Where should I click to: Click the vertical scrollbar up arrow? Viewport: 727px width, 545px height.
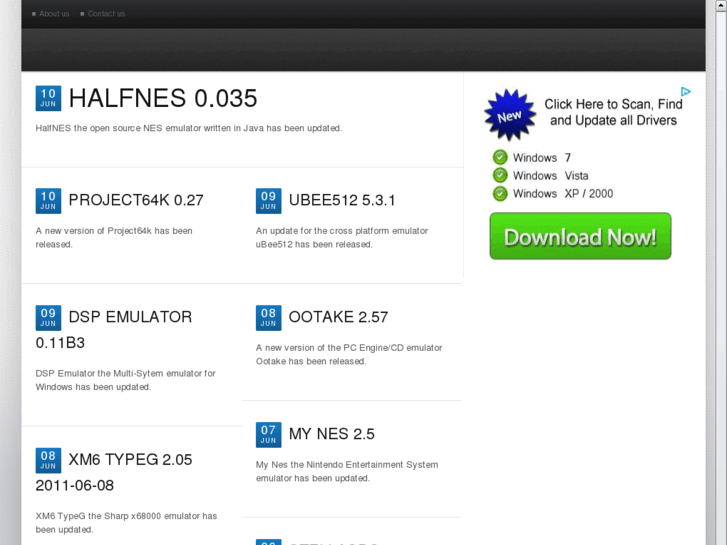point(720,5)
